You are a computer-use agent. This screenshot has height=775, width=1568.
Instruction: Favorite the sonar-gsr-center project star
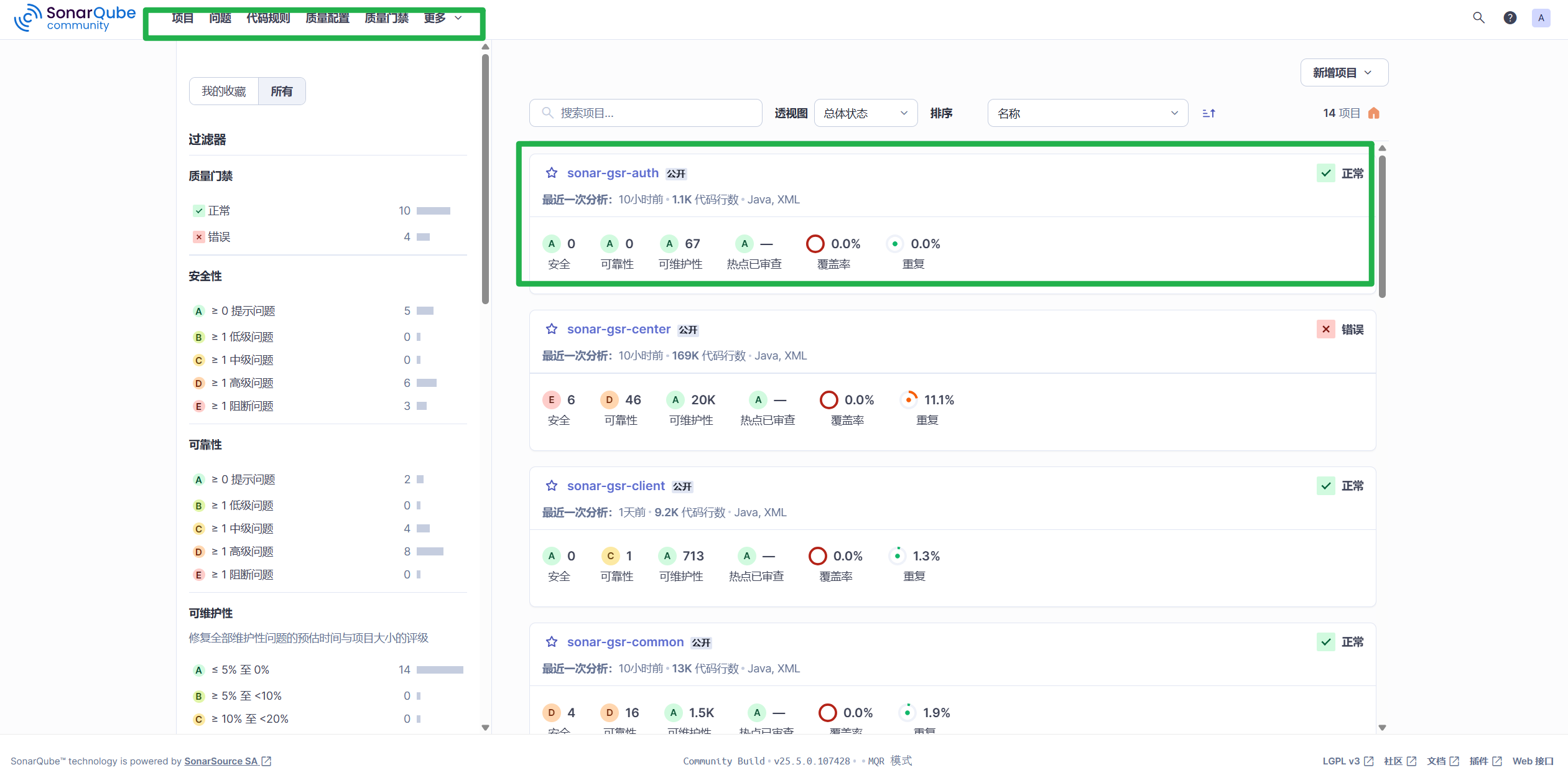tap(551, 329)
